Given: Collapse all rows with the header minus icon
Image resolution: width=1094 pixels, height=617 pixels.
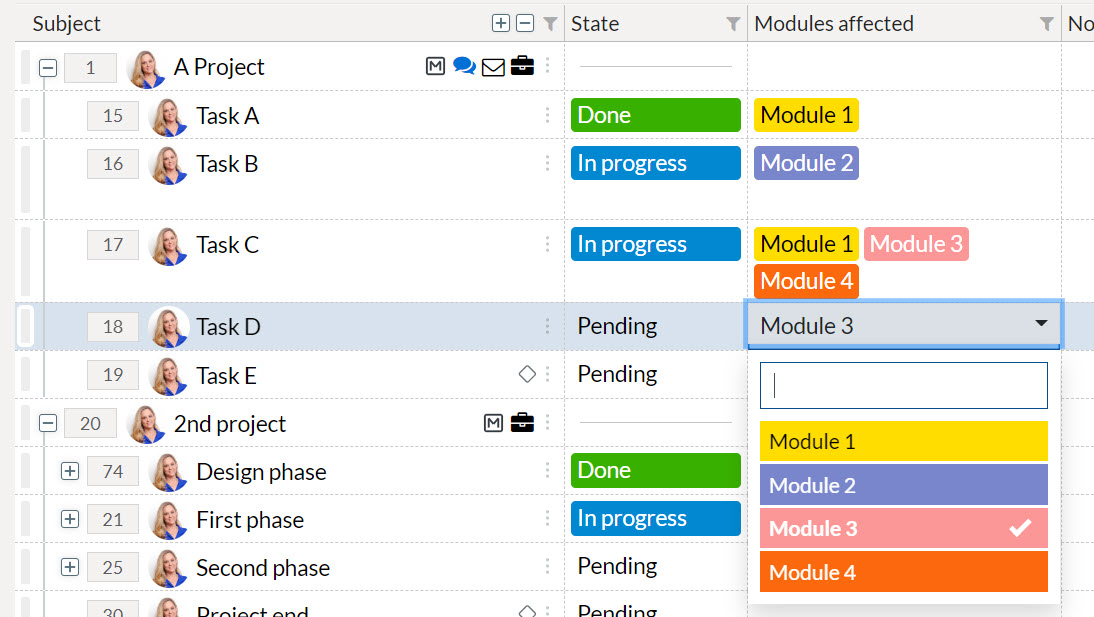Looking at the screenshot, I should [525, 23].
